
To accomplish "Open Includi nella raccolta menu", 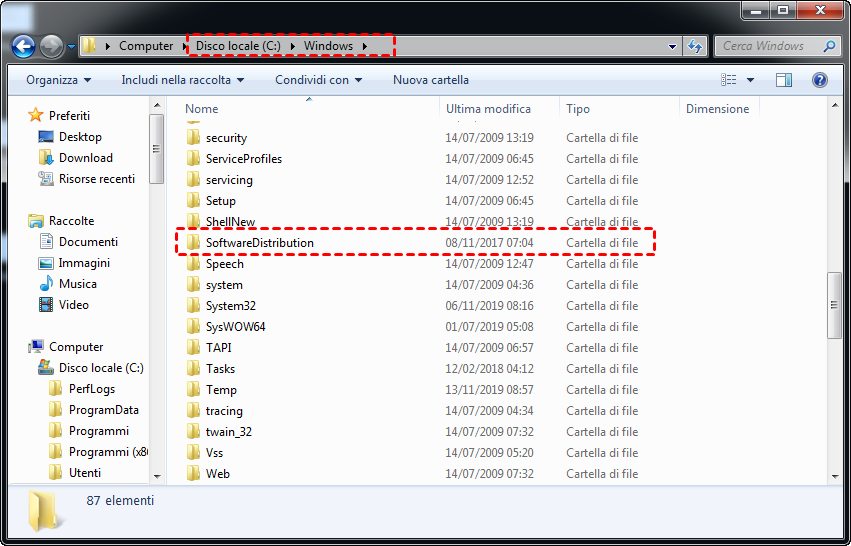I will [182, 80].
